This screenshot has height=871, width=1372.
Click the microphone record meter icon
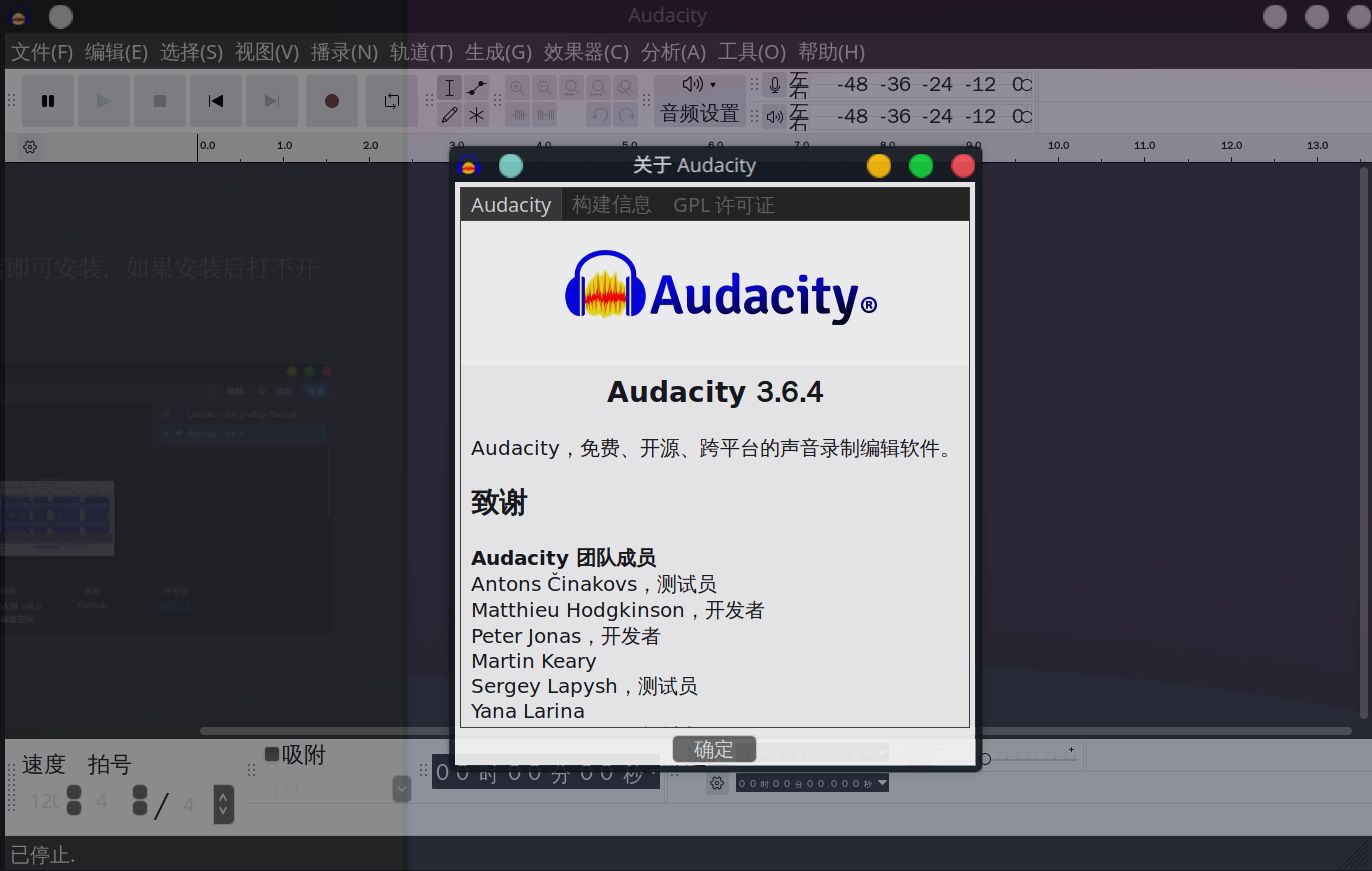(775, 86)
